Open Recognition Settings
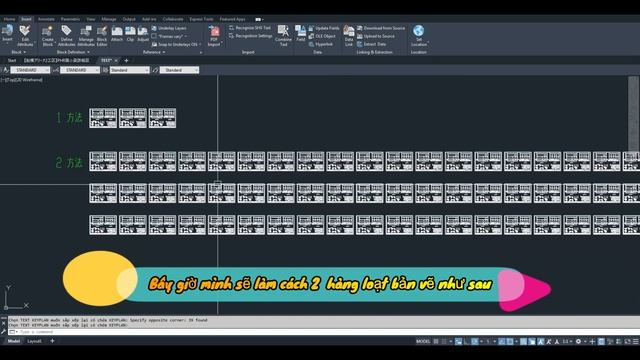 click(x=250, y=36)
